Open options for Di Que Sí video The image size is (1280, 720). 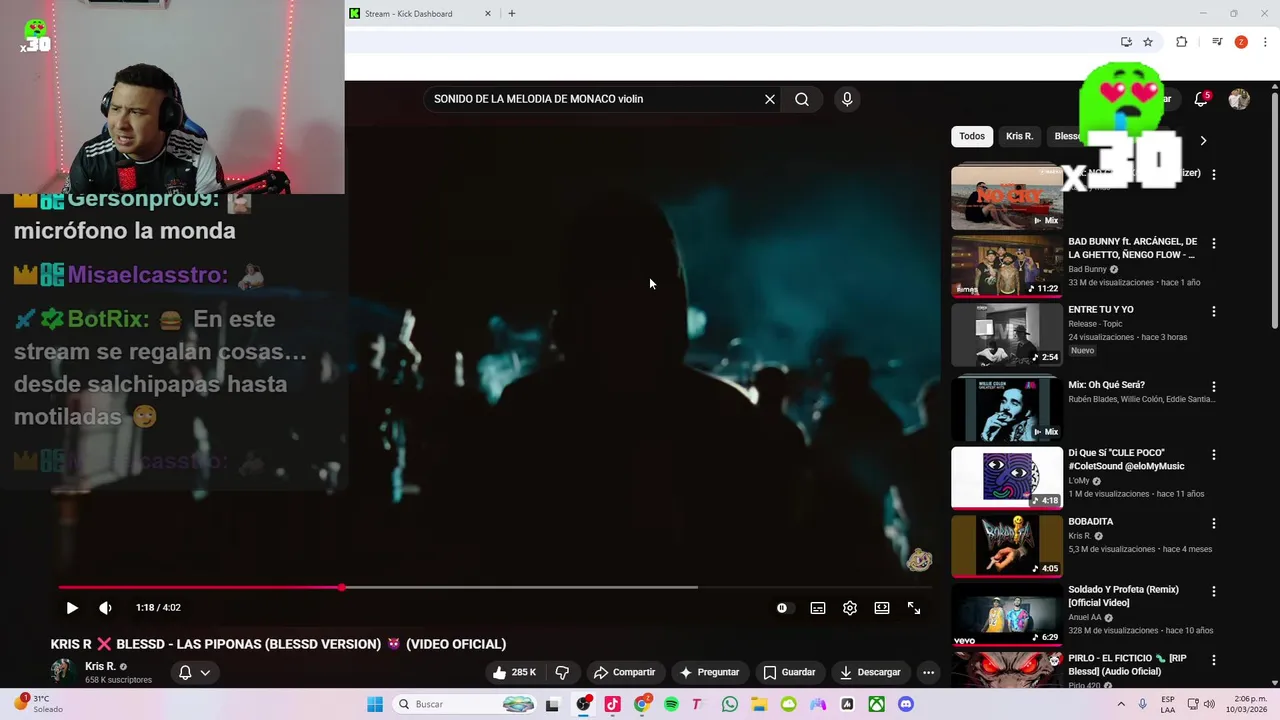(x=1214, y=454)
